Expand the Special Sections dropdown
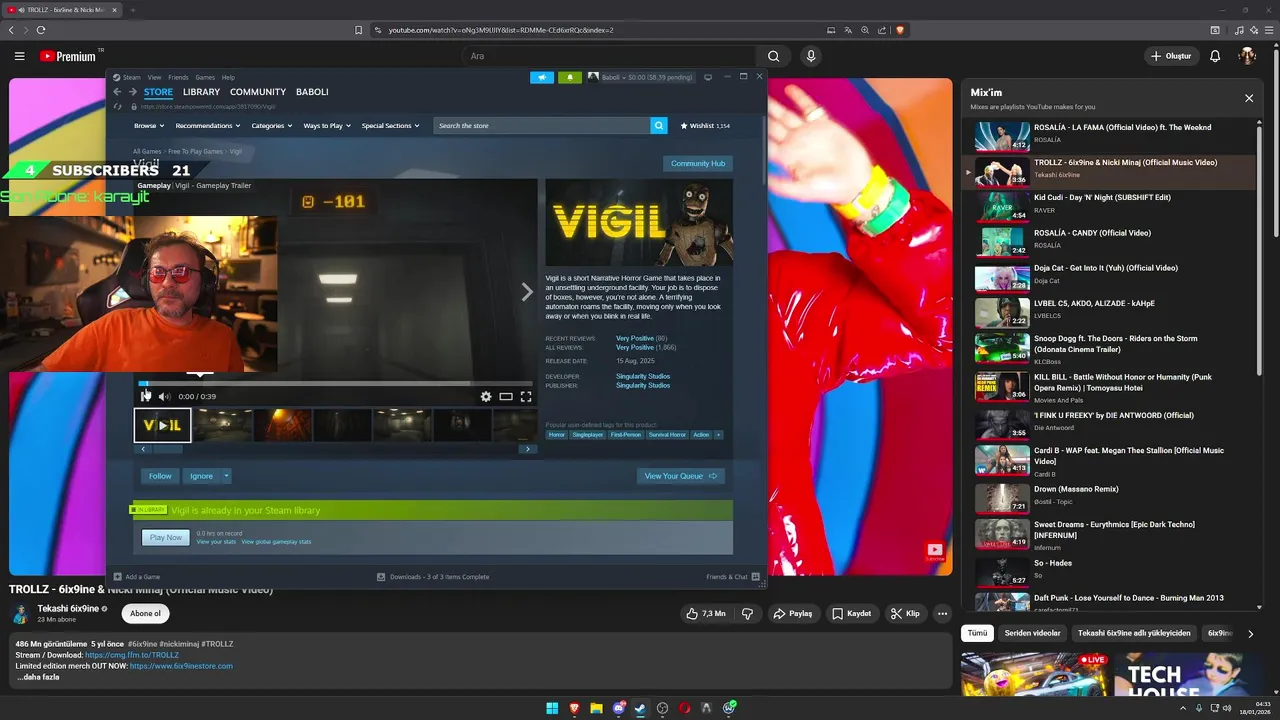This screenshot has height=720, width=1280. pyautogui.click(x=390, y=126)
